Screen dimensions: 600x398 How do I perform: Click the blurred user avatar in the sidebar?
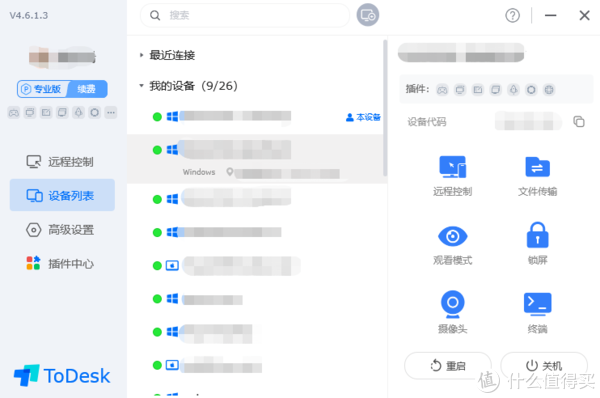point(62,57)
